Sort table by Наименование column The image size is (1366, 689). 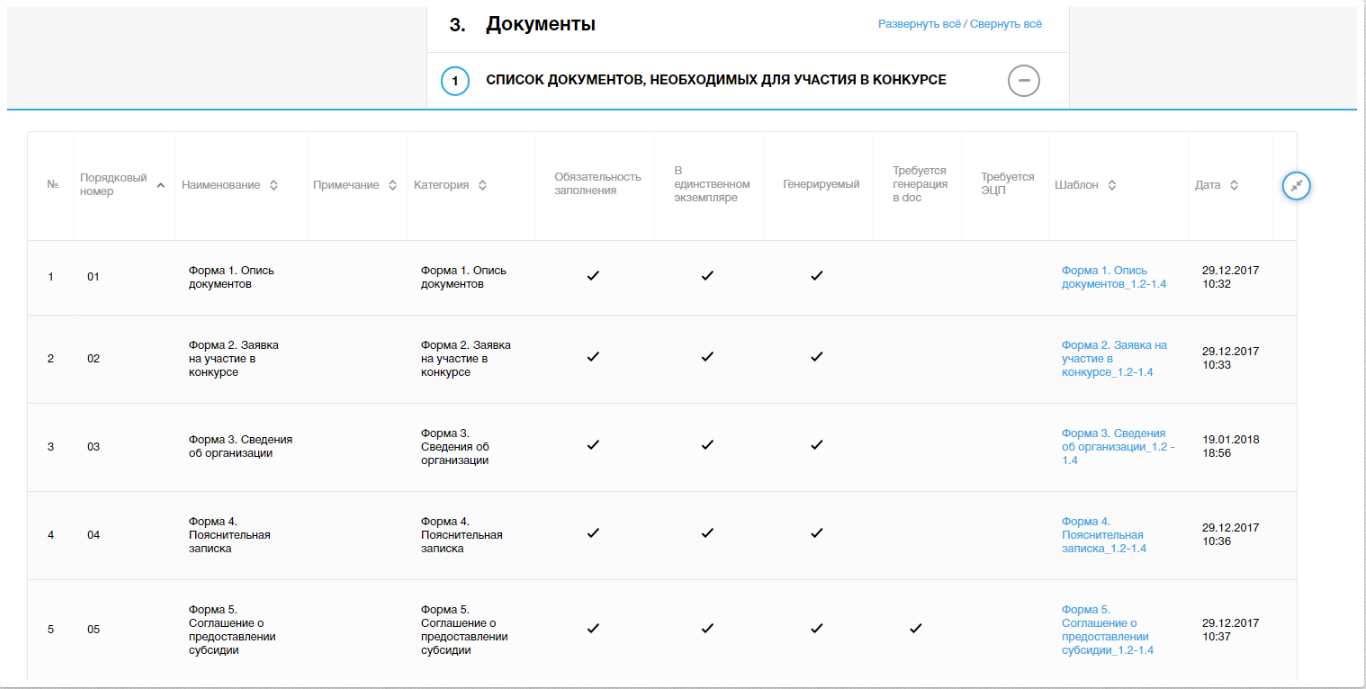pyautogui.click(x=229, y=185)
